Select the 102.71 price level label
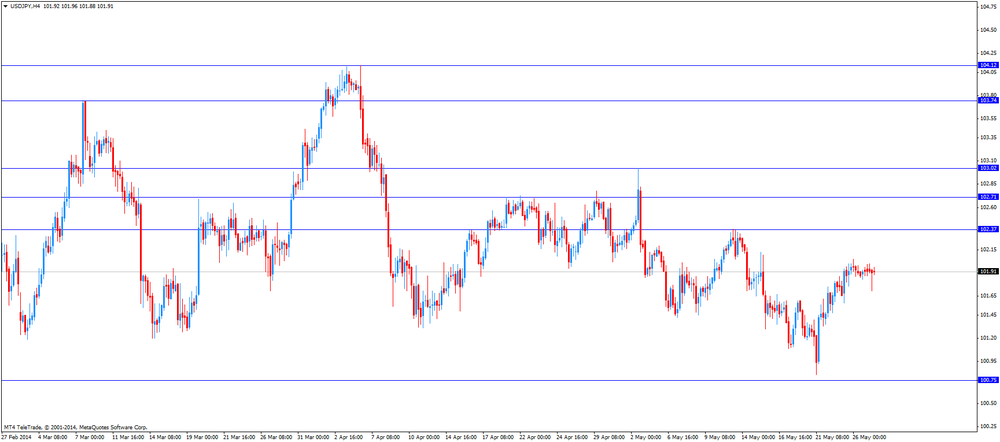The height and width of the screenshot is (442, 1000). click(988, 197)
